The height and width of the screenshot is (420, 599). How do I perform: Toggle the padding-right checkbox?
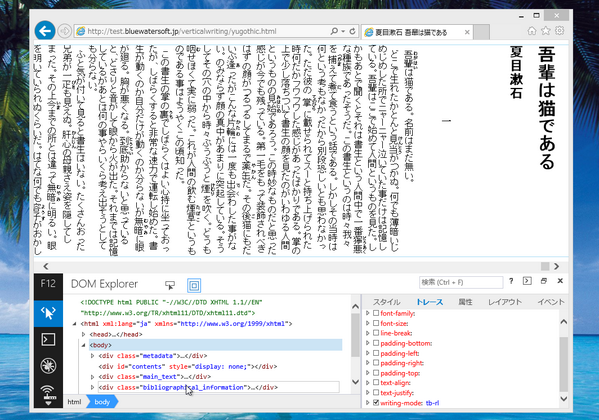(x=376, y=363)
